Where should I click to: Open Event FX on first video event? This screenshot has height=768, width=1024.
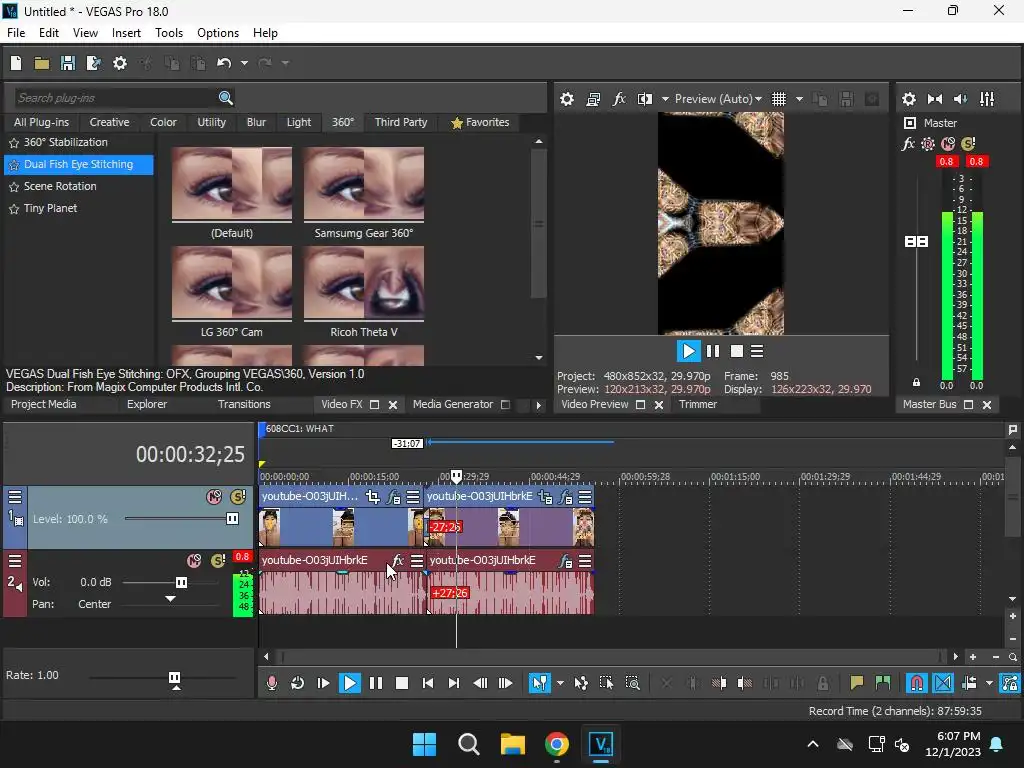click(393, 497)
